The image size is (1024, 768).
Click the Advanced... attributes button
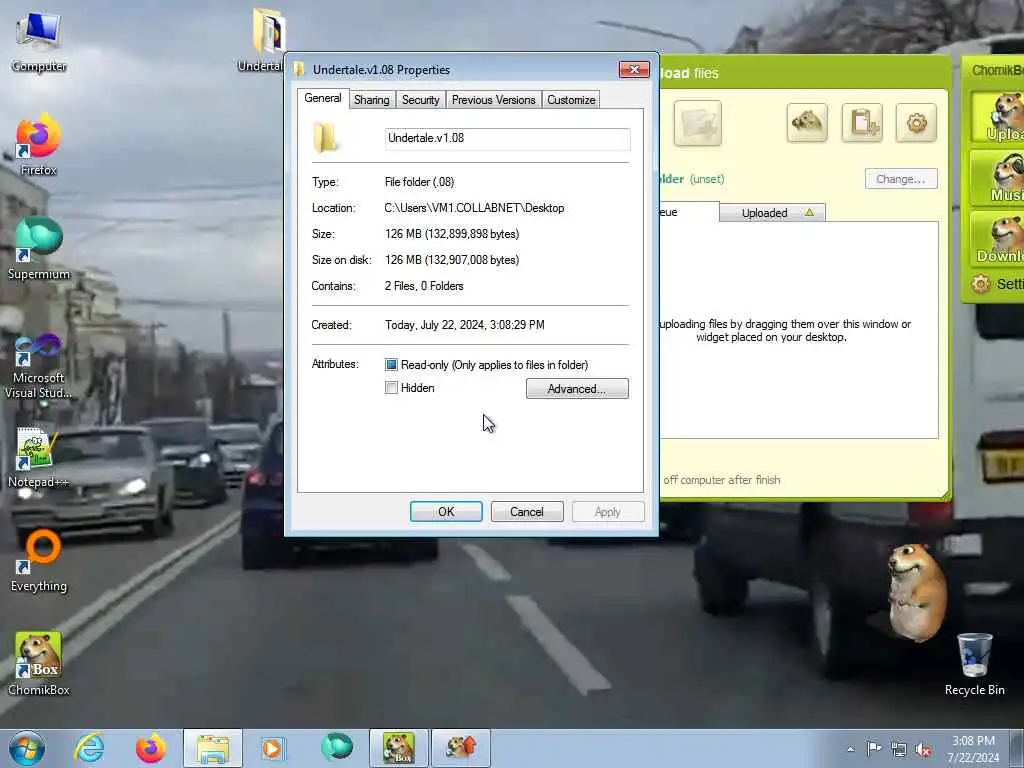(x=577, y=389)
